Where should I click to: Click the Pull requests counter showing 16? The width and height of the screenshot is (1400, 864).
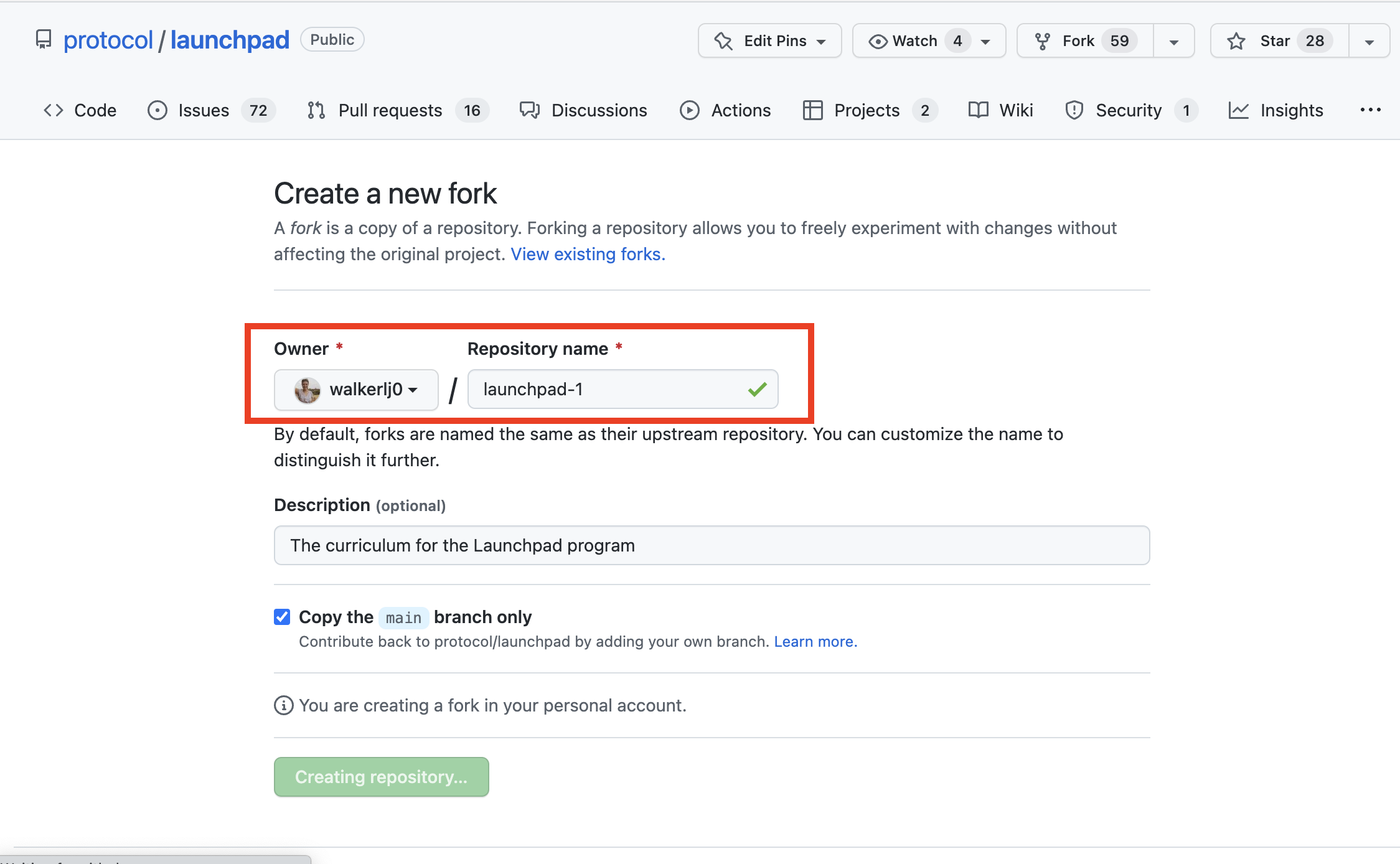[472, 110]
